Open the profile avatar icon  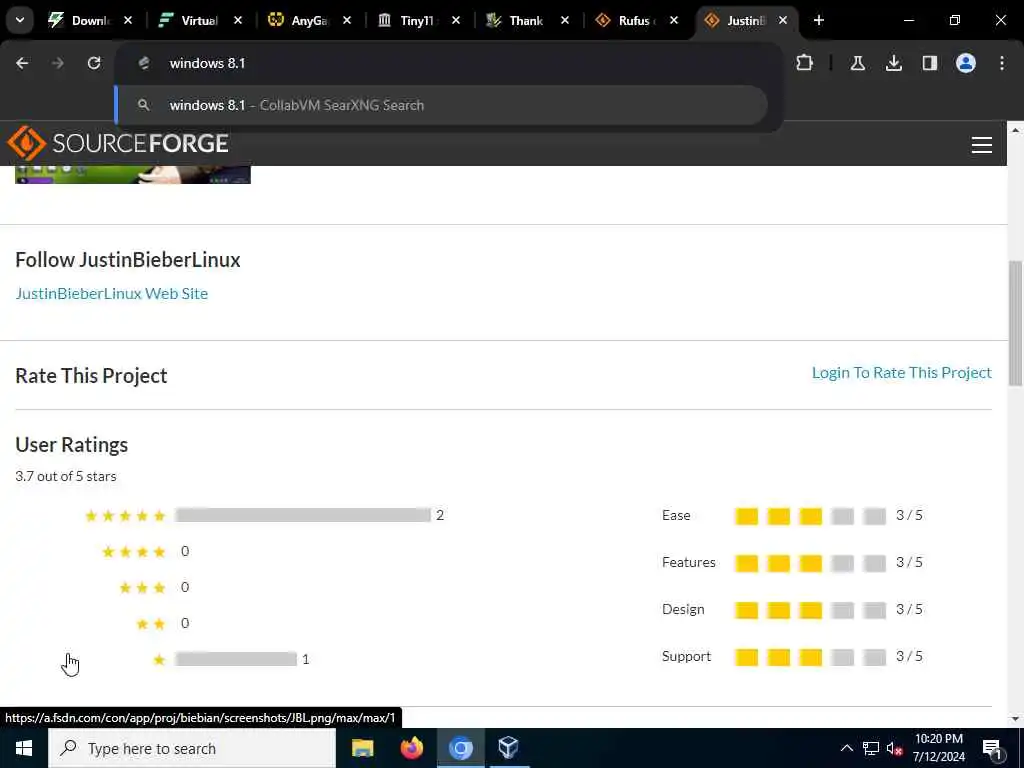point(966,63)
